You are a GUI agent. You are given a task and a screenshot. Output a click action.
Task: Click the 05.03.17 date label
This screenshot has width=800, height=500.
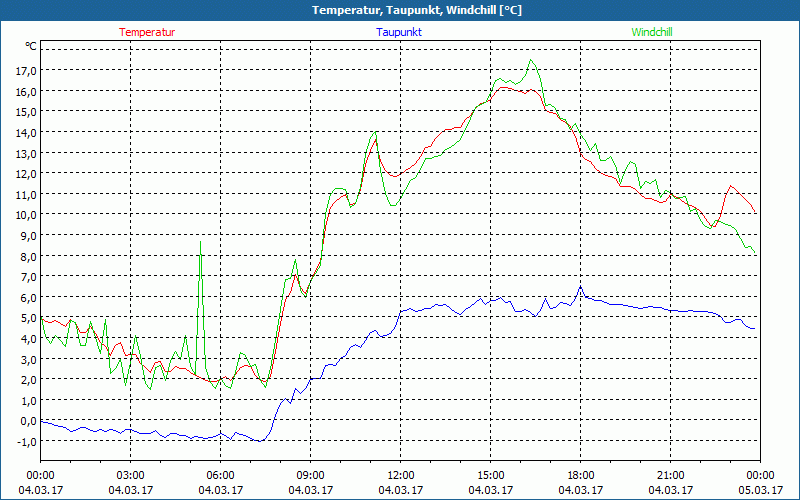(761, 490)
